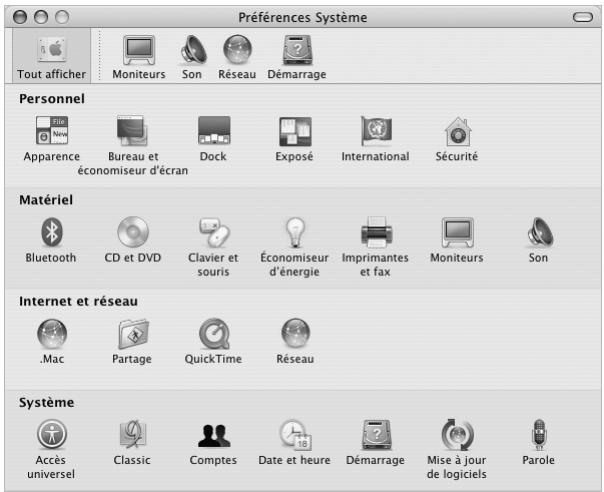Minimize the Préférences Système window
Viewport: 604px width, 492px height.
pos(41,17)
